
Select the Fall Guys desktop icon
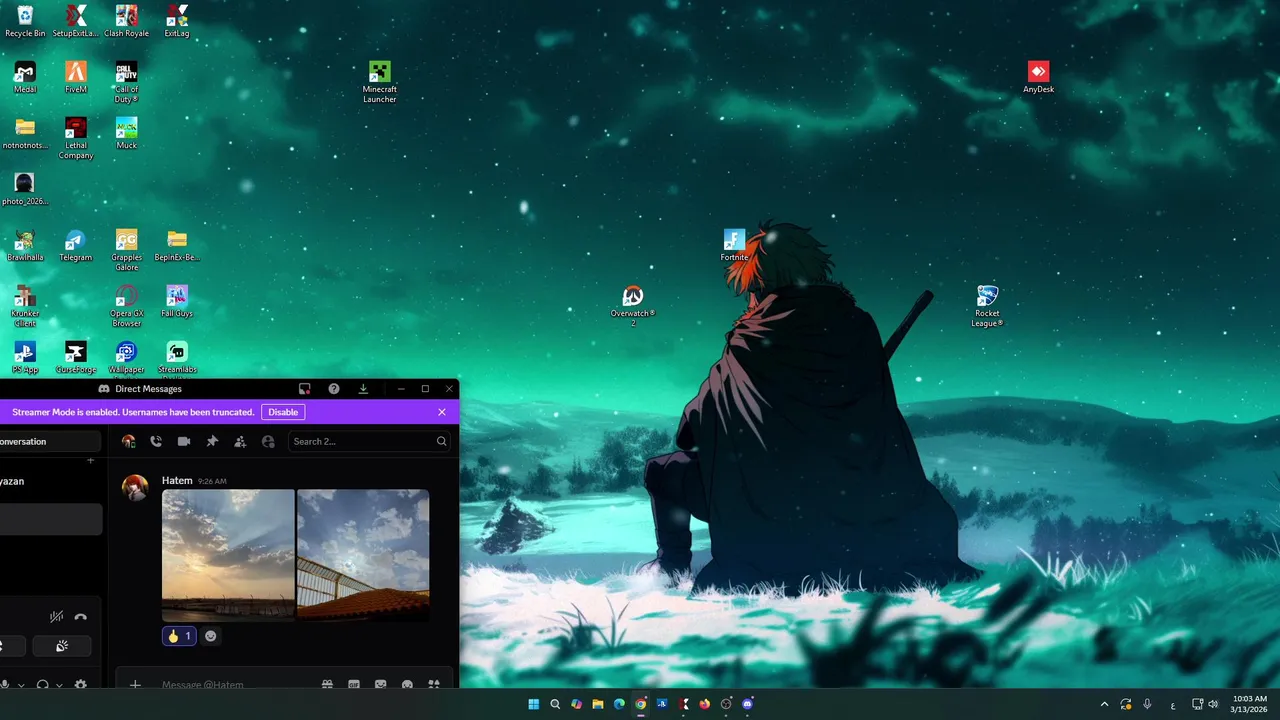177,301
